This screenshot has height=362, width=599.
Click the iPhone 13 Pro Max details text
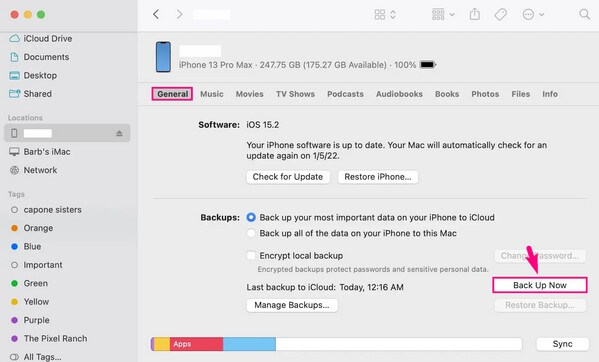(297, 65)
